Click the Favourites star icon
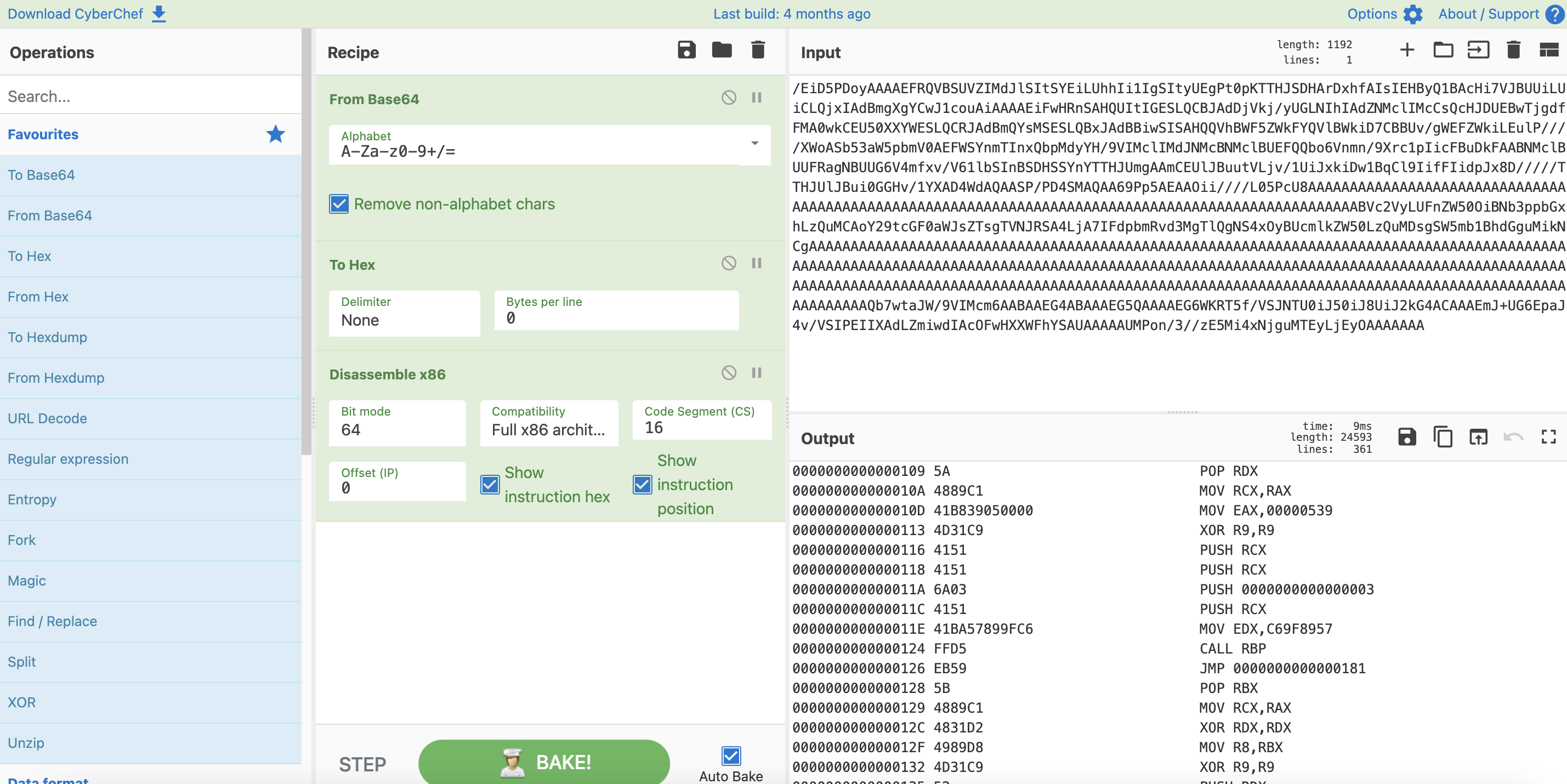Screen dimensions: 1567x784 tap(276, 134)
